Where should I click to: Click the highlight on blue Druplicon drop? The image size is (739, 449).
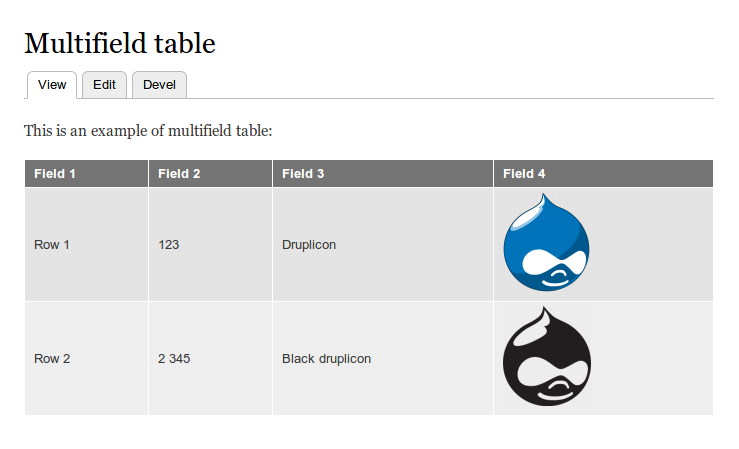tap(527, 218)
